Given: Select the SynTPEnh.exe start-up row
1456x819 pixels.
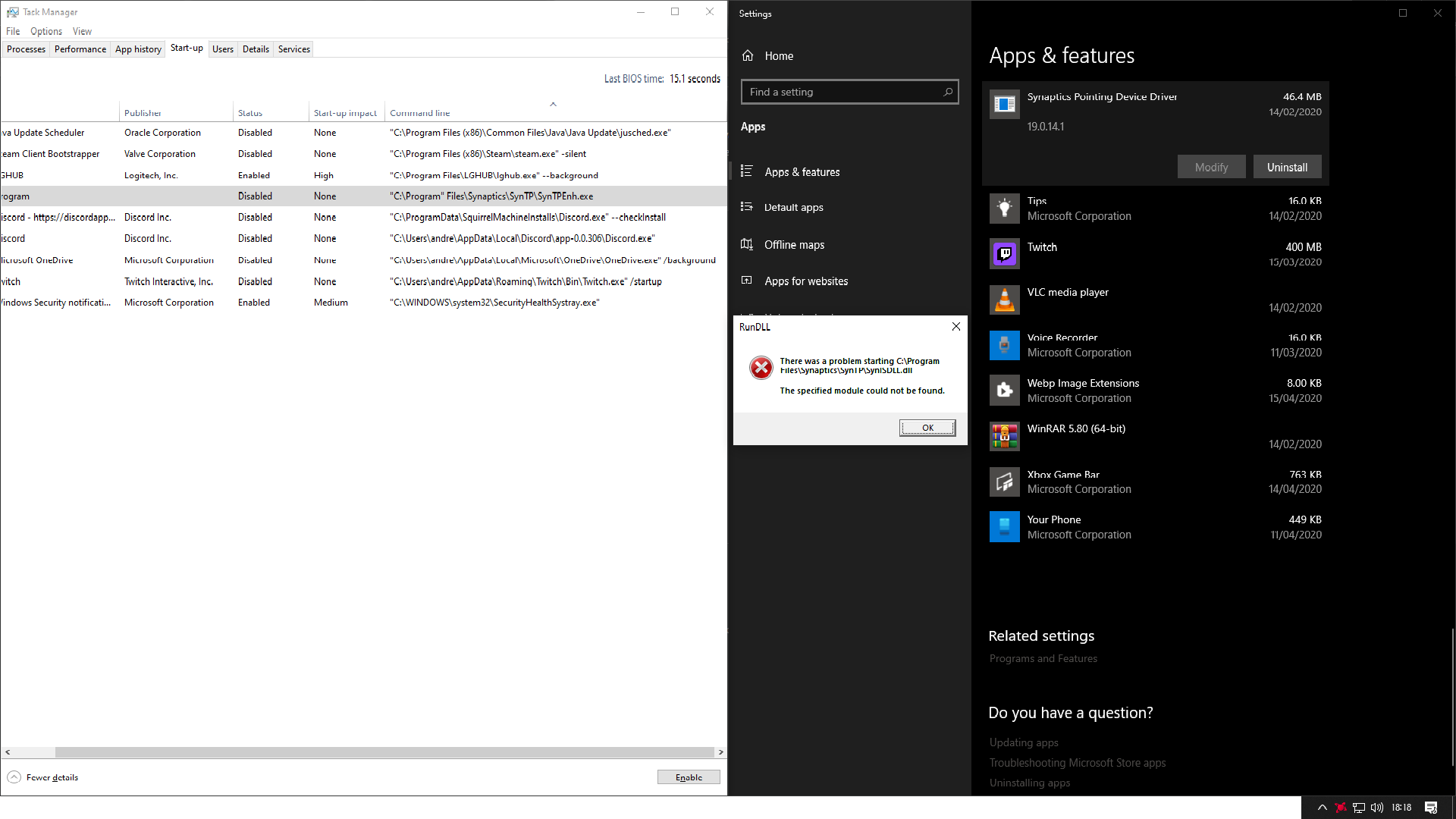Looking at the screenshot, I should 363,196.
